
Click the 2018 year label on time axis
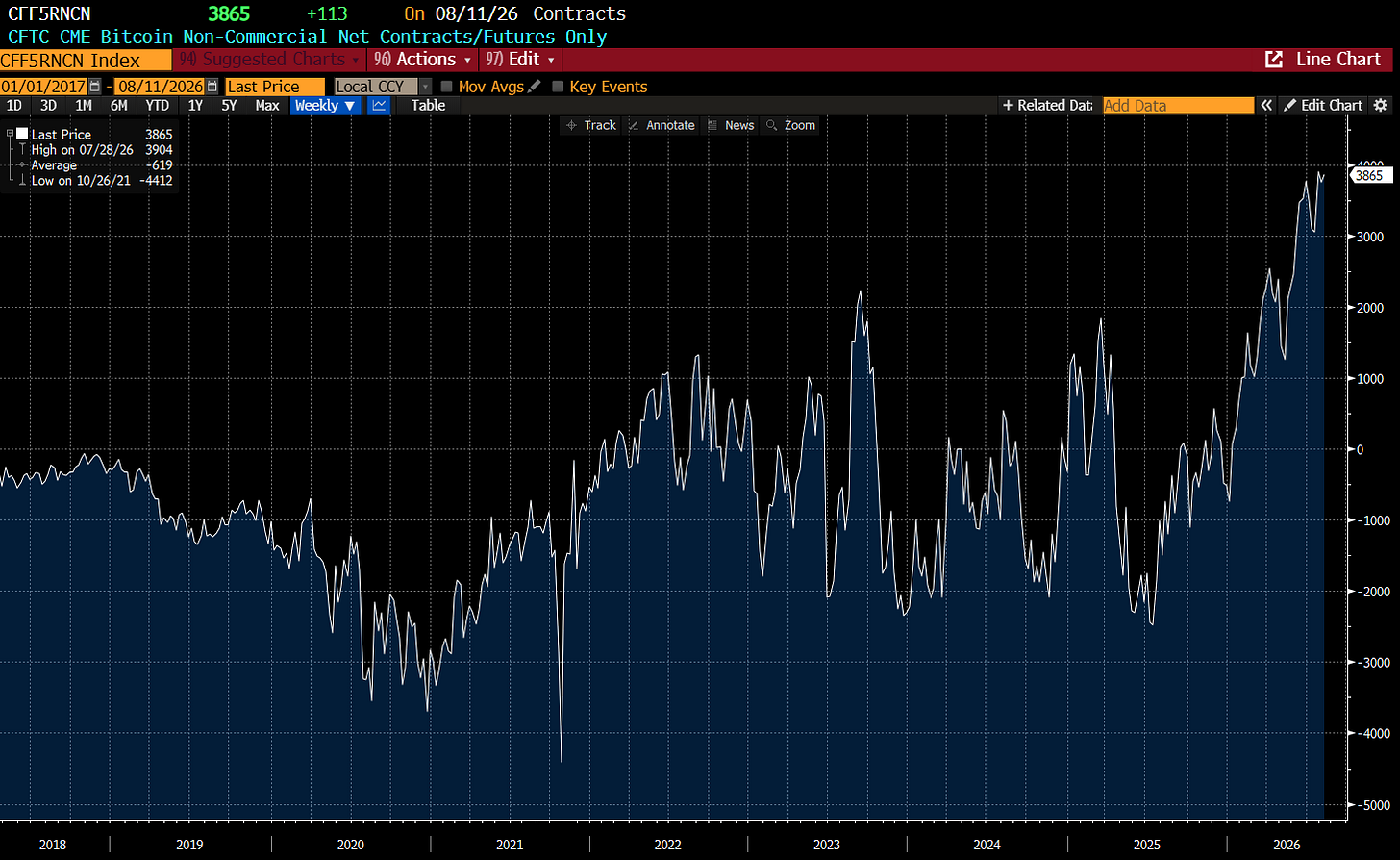point(53,845)
